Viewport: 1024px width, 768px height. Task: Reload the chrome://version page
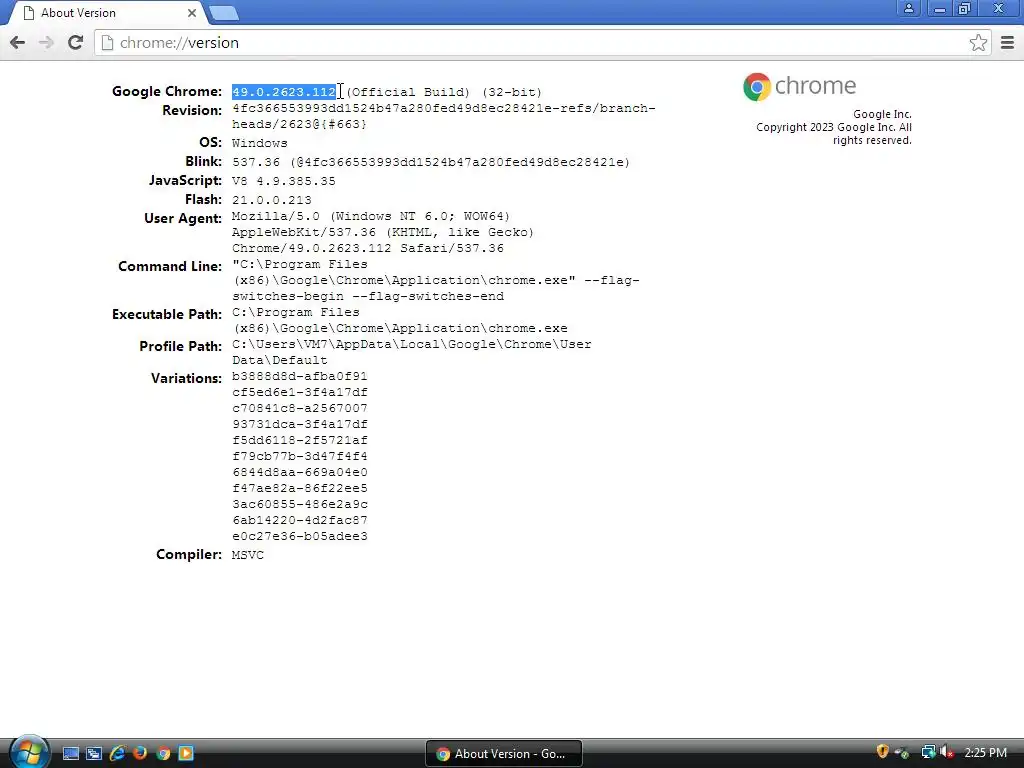pyautogui.click(x=75, y=43)
